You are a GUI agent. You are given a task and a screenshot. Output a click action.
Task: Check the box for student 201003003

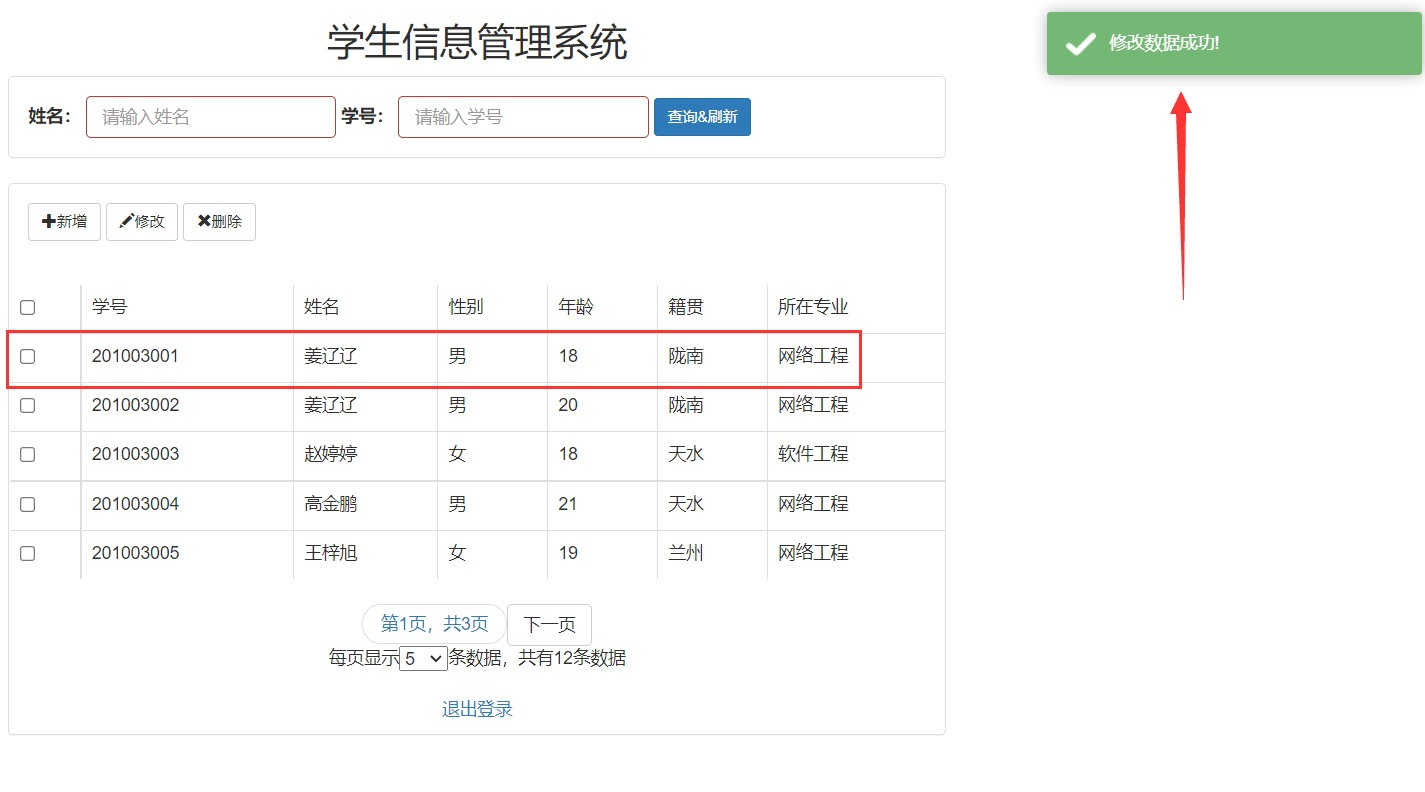(28, 454)
